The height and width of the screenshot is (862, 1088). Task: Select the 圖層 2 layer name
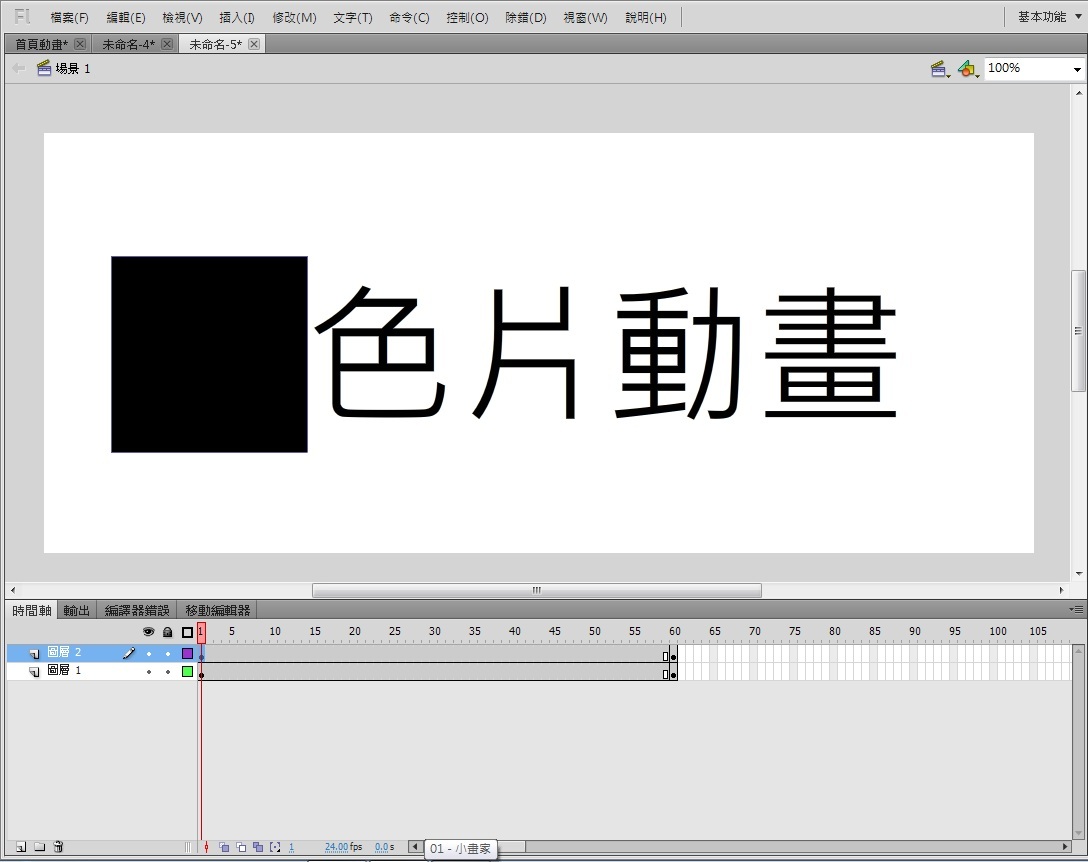64,652
